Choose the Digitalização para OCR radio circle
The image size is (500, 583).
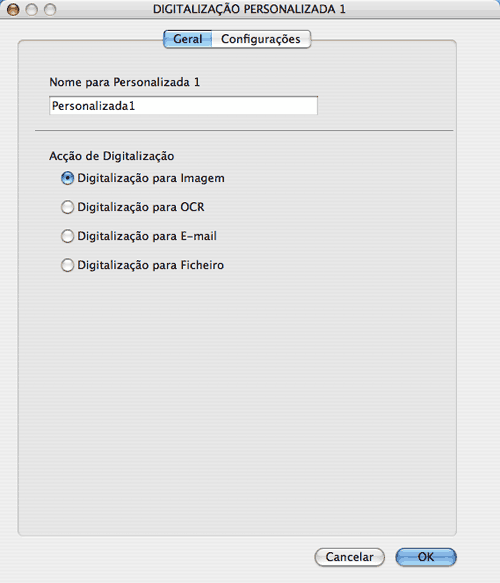click(x=67, y=207)
